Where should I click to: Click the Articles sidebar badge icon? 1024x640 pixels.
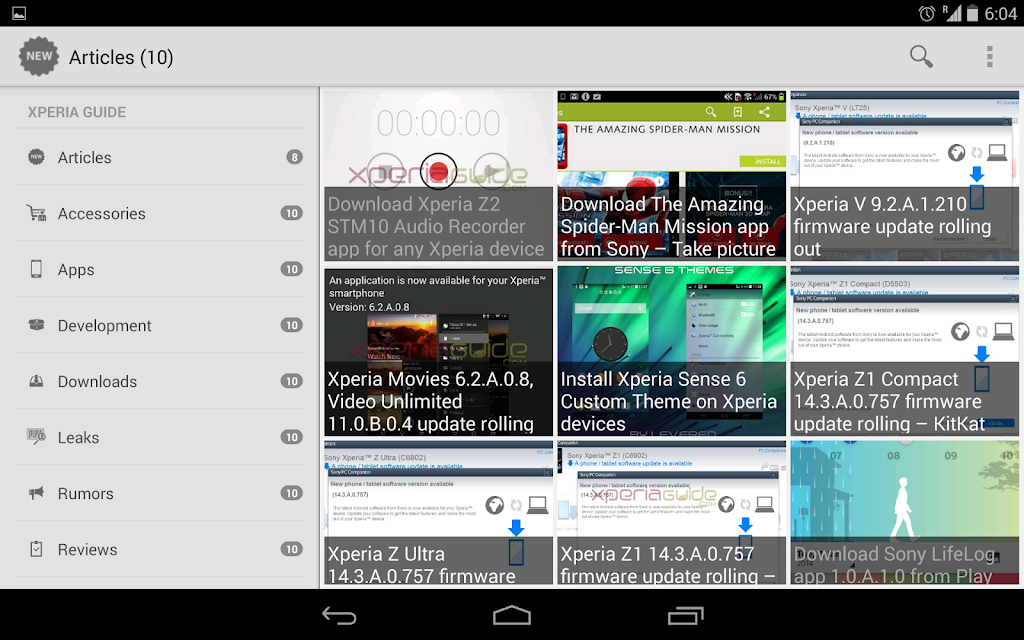(x=37, y=157)
